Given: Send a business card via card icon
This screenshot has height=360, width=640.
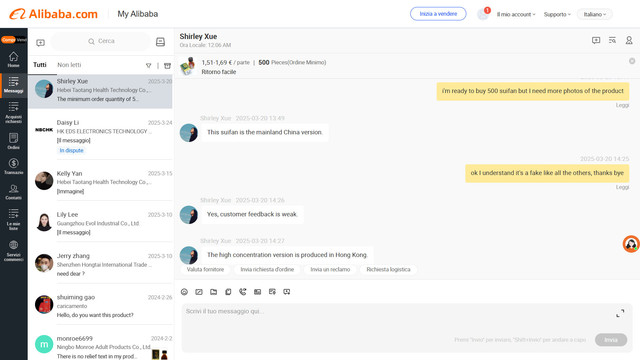Looking at the screenshot, I should 258,292.
